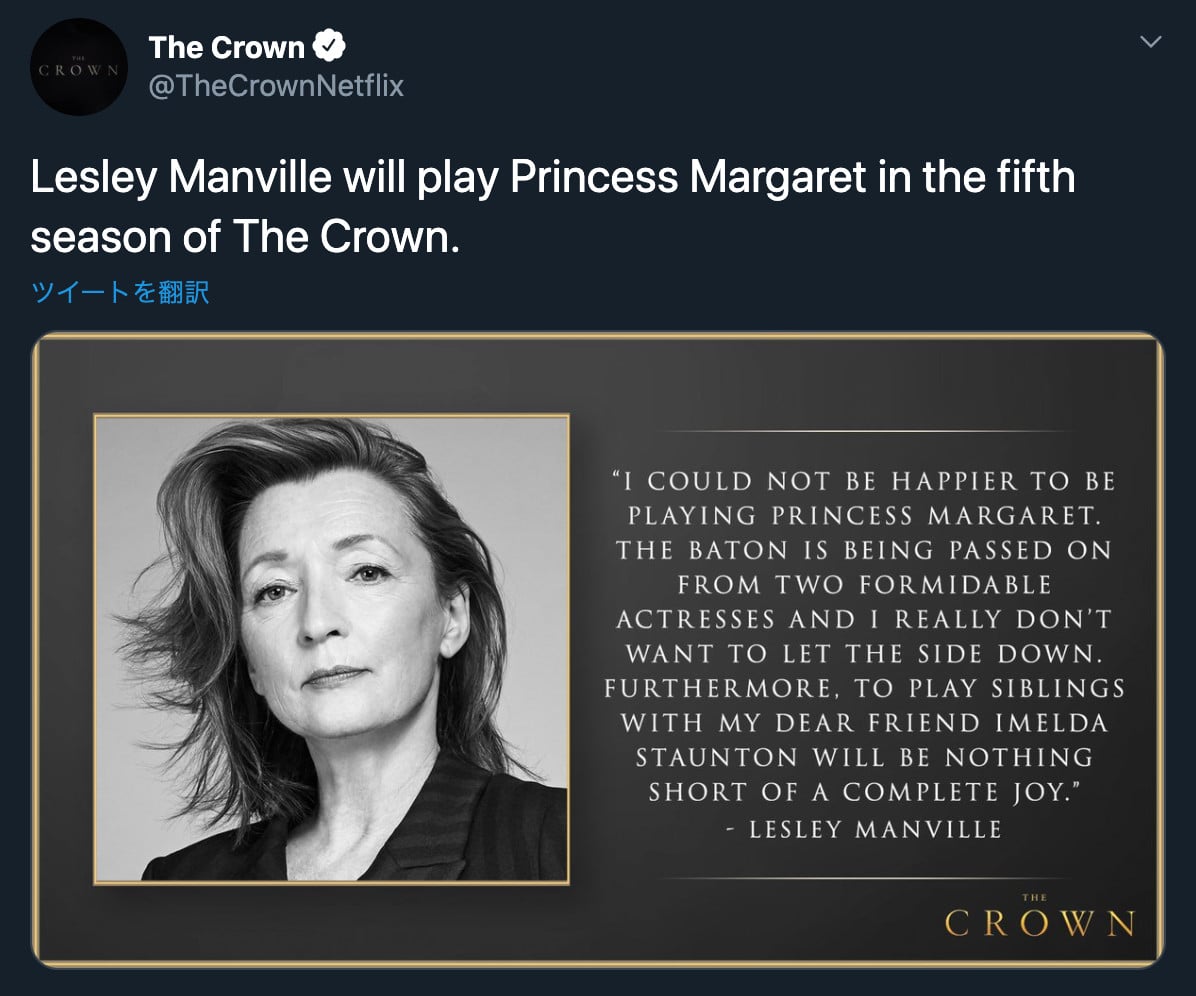Screen dimensions: 1196x996
Task: Click the thin gold line above the quote
Action: coord(864,432)
